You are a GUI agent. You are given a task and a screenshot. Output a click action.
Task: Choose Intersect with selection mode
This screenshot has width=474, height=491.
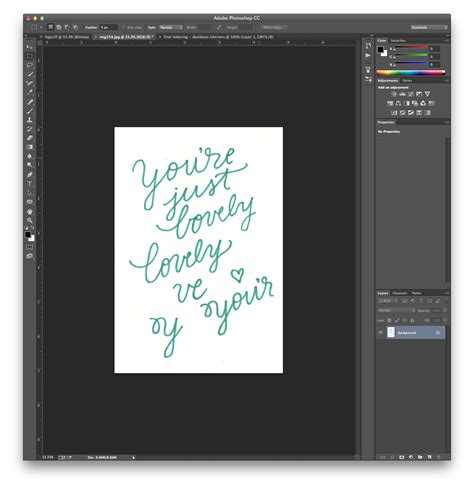click(x=76, y=27)
